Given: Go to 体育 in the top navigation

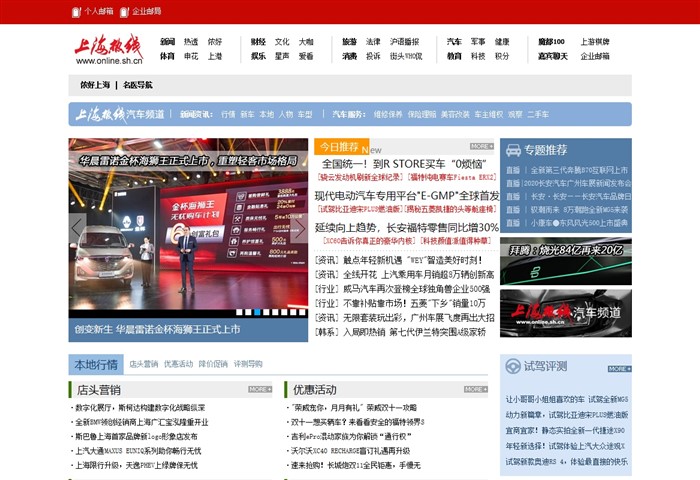Looking at the screenshot, I should 167,56.
